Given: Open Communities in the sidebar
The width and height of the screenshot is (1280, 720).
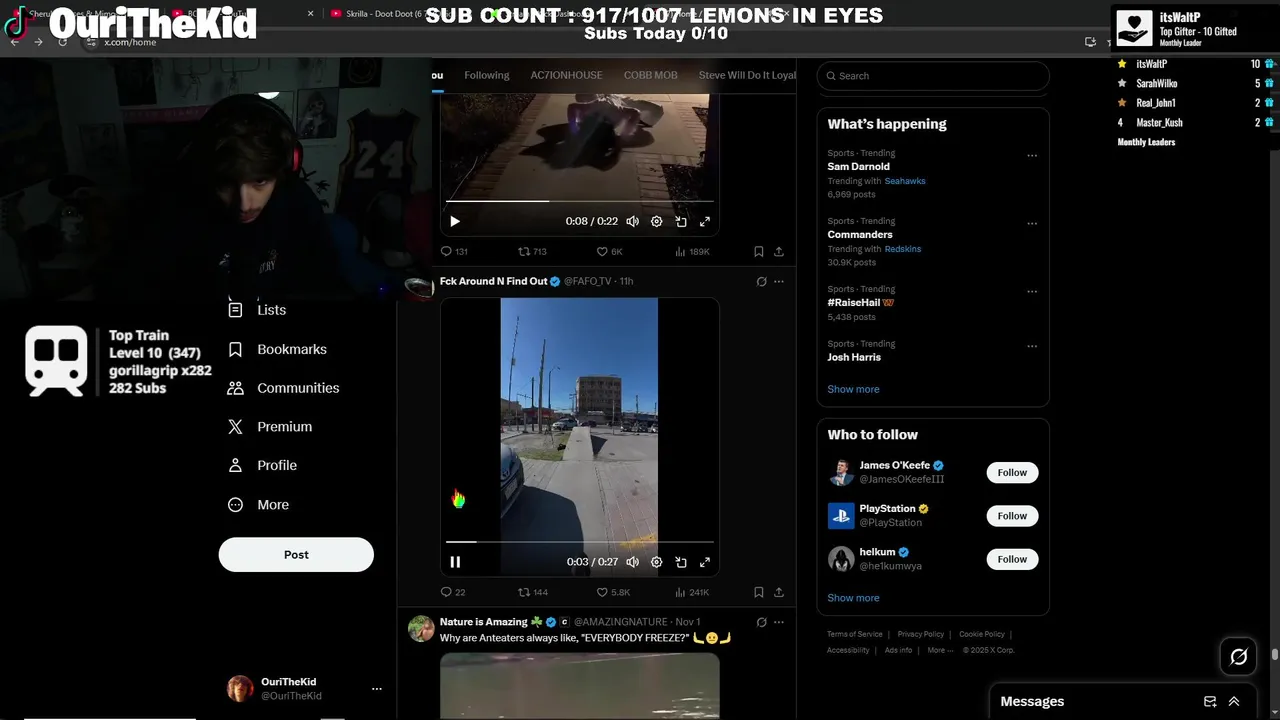Looking at the screenshot, I should coord(284,388).
